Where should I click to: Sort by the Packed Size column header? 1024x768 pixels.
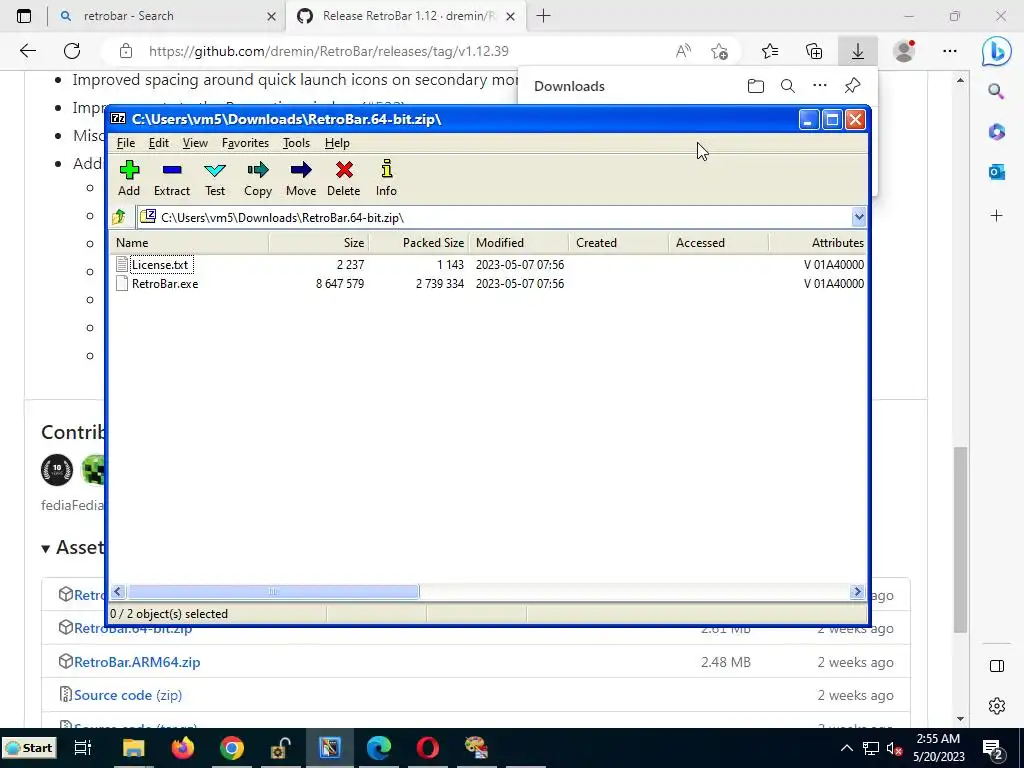click(x=419, y=242)
